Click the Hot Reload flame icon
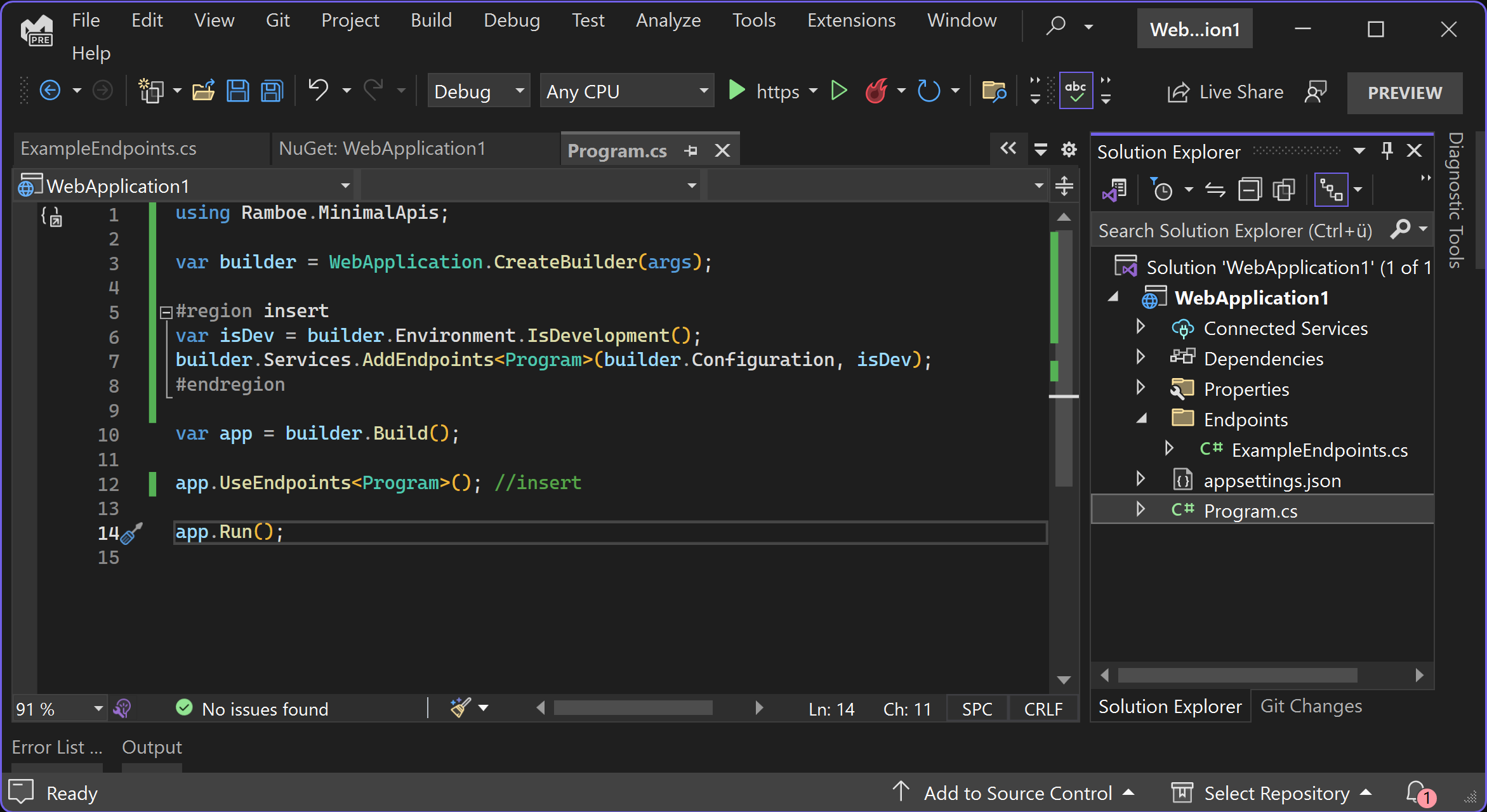Image resolution: width=1487 pixels, height=812 pixels. pos(876,91)
